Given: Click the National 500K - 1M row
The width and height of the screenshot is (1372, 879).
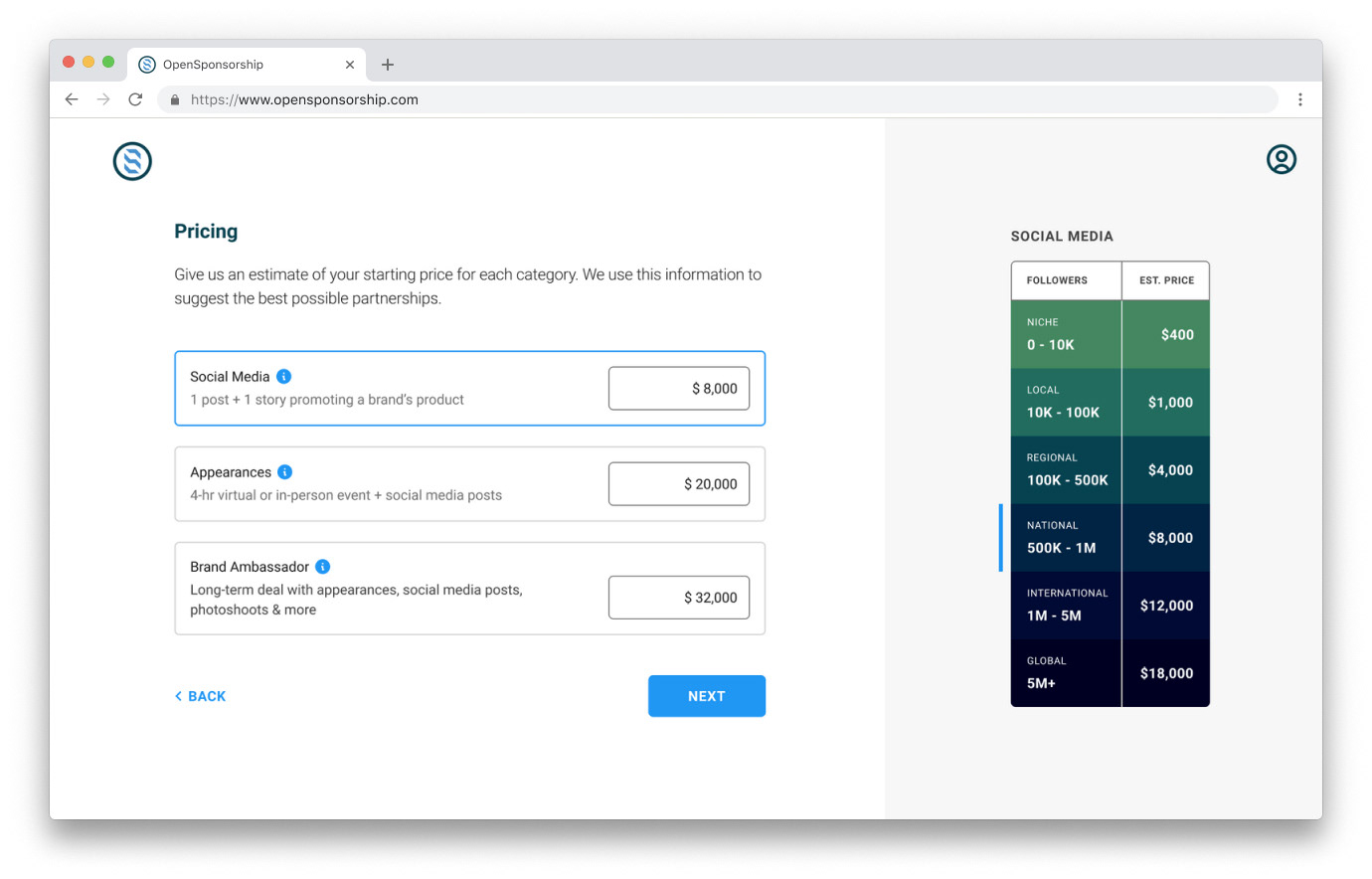Looking at the screenshot, I should (1111, 538).
